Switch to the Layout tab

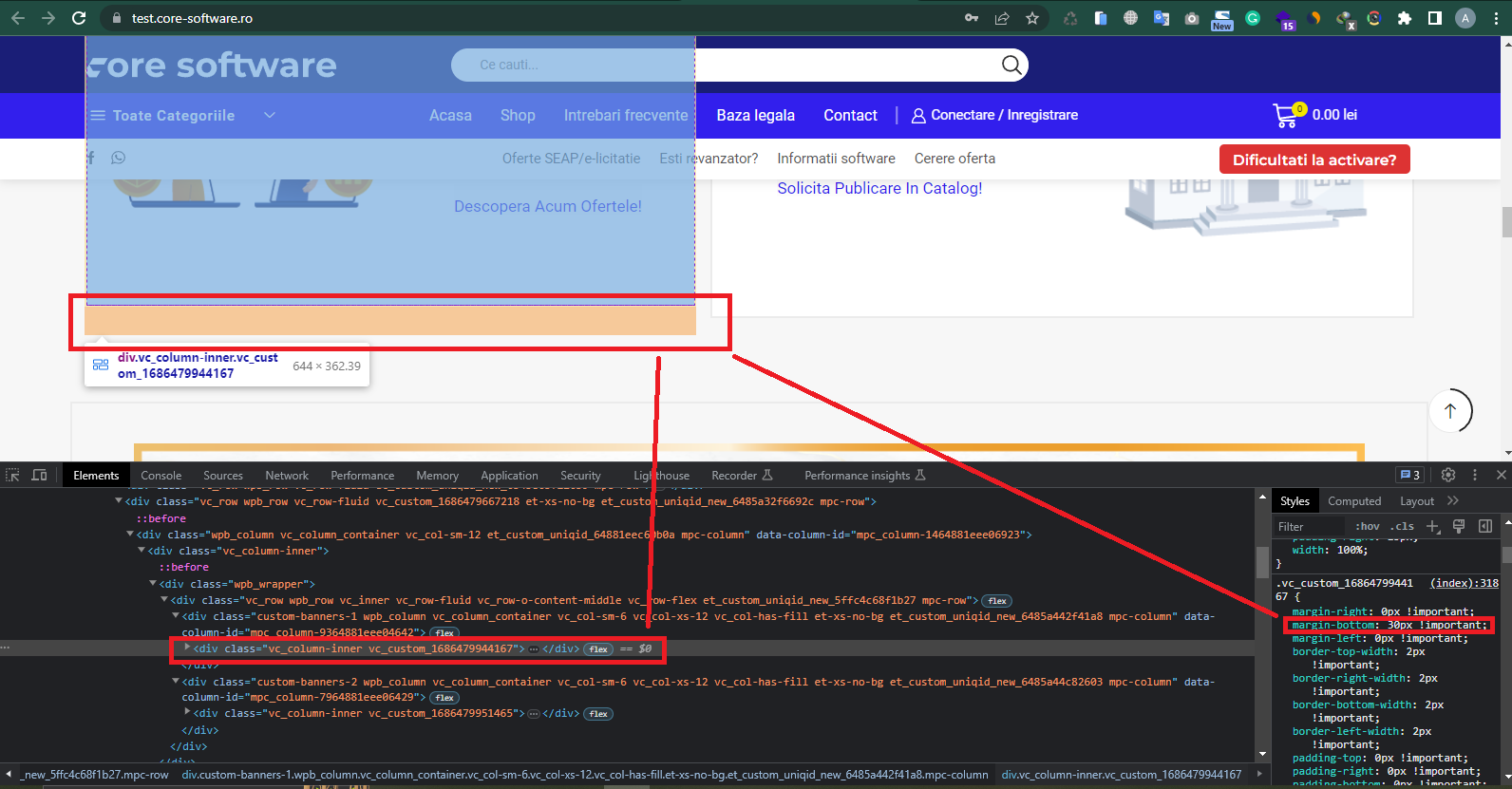(x=1417, y=501)
